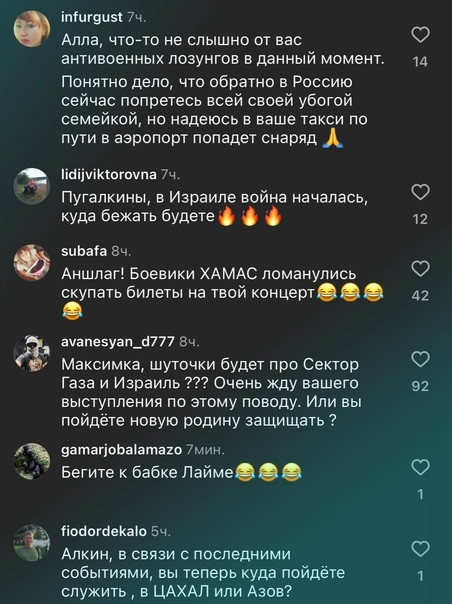Open lidijviktorovna's avatar

pos(32,186)
